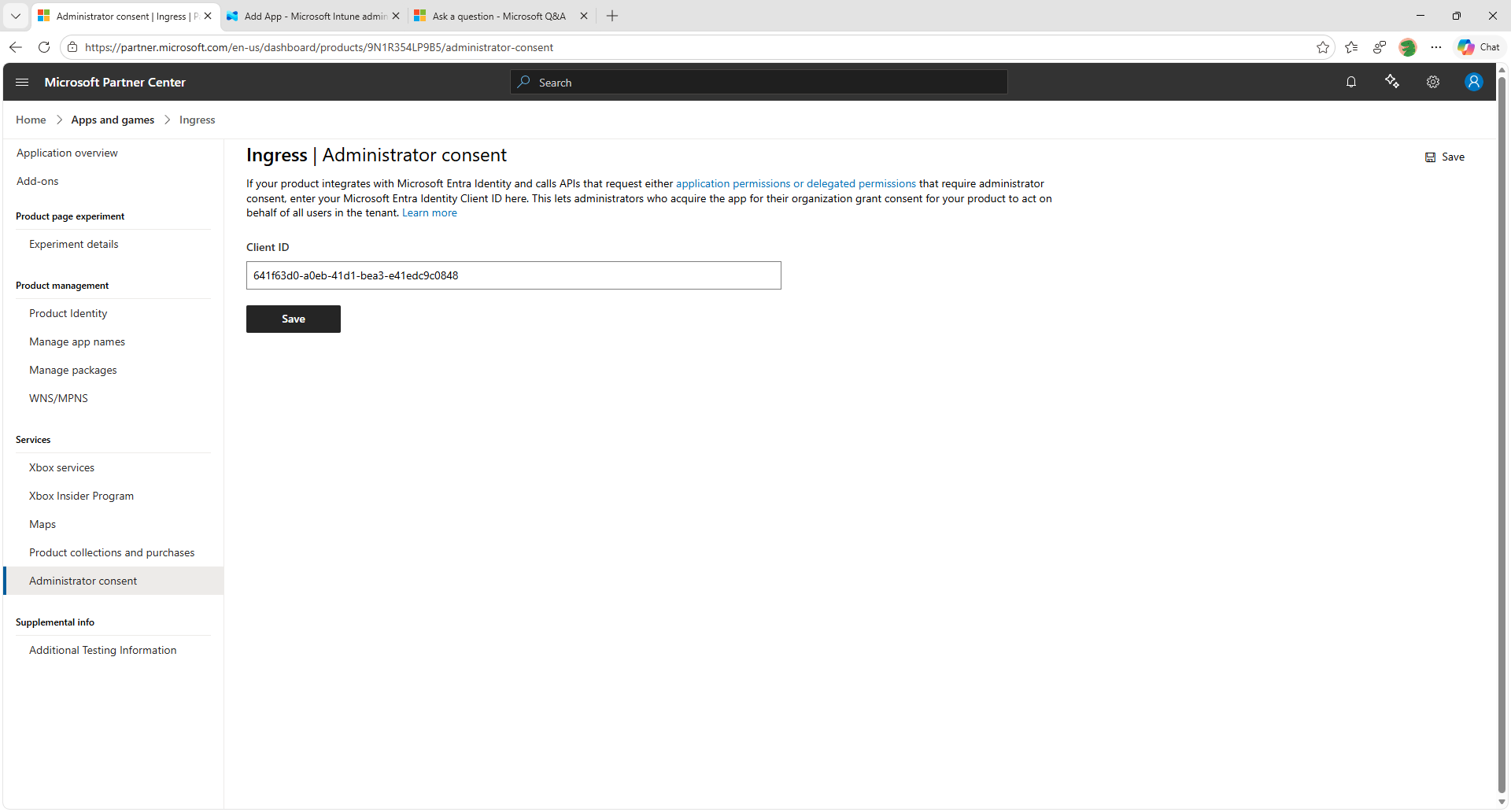This screenshot has width=1511, height=812.
Task: Click the scrollbar down arrow
Action: pyautogui.click(x=1502, y=802)
